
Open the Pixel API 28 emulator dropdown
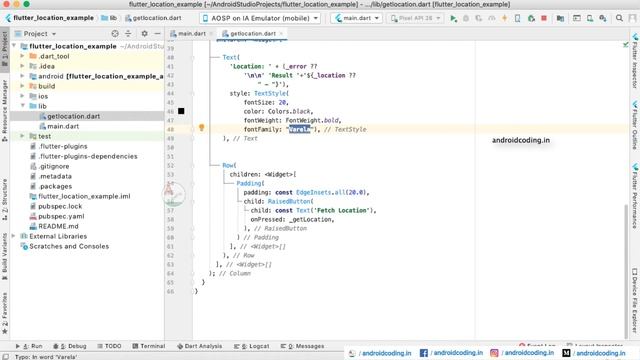pos(415,18)
